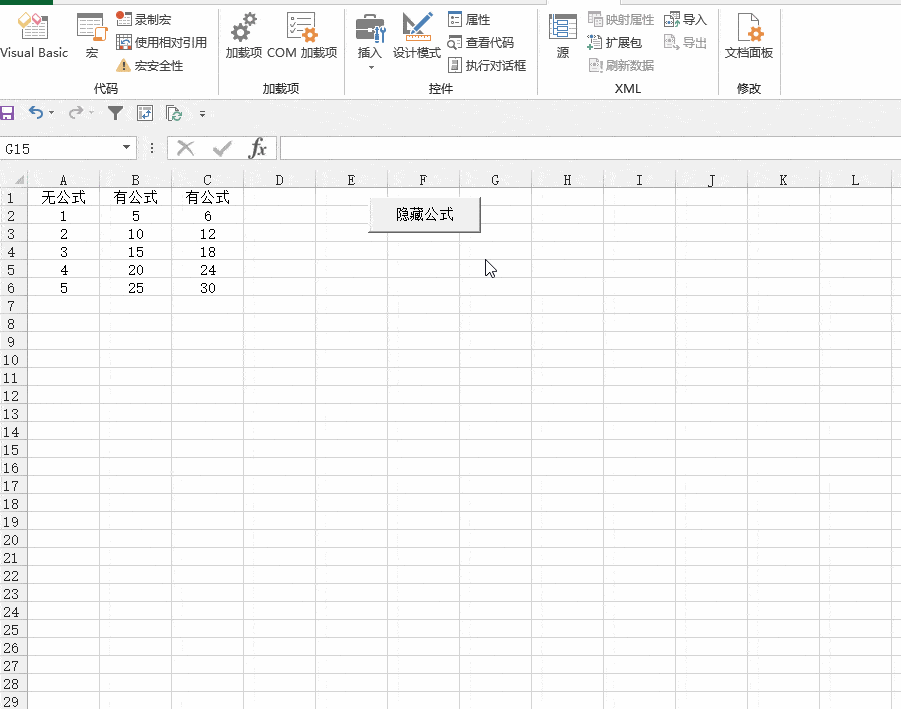Cancel entry with the X formula button
This screenshot has width=901, height=709.
point(186,149)
